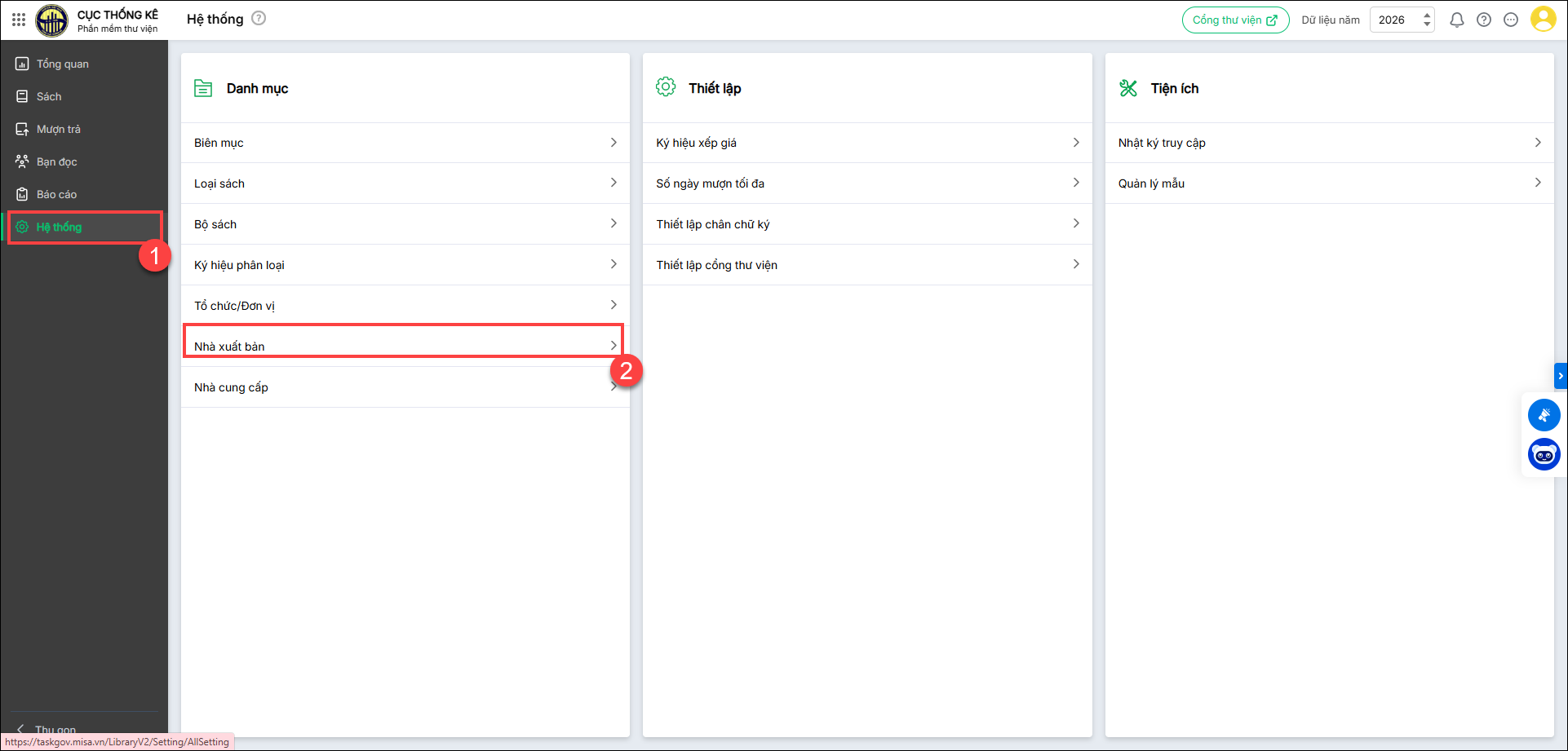Screen dimensions: 1568x751
Task: Open the user avatar profile menu
Action: tap(1543, 20)
